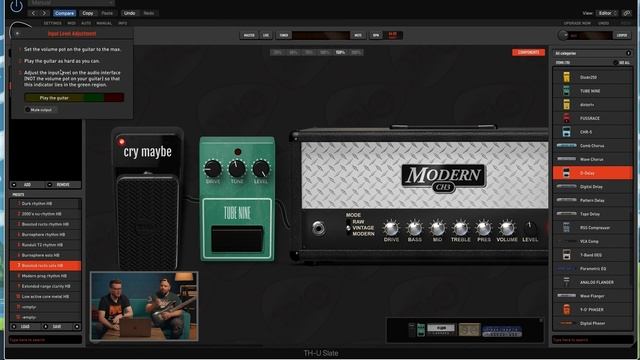Toggle the plugin power bypass icon
The height and width of the screenshot is (360, 640).
point(16,6)
